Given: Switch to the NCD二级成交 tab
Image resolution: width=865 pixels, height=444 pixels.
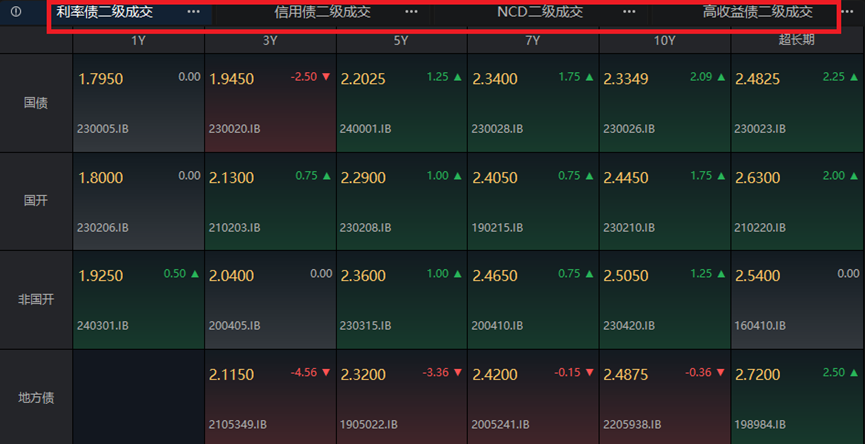Looking at the screenshot, I should tap(540, 12).
